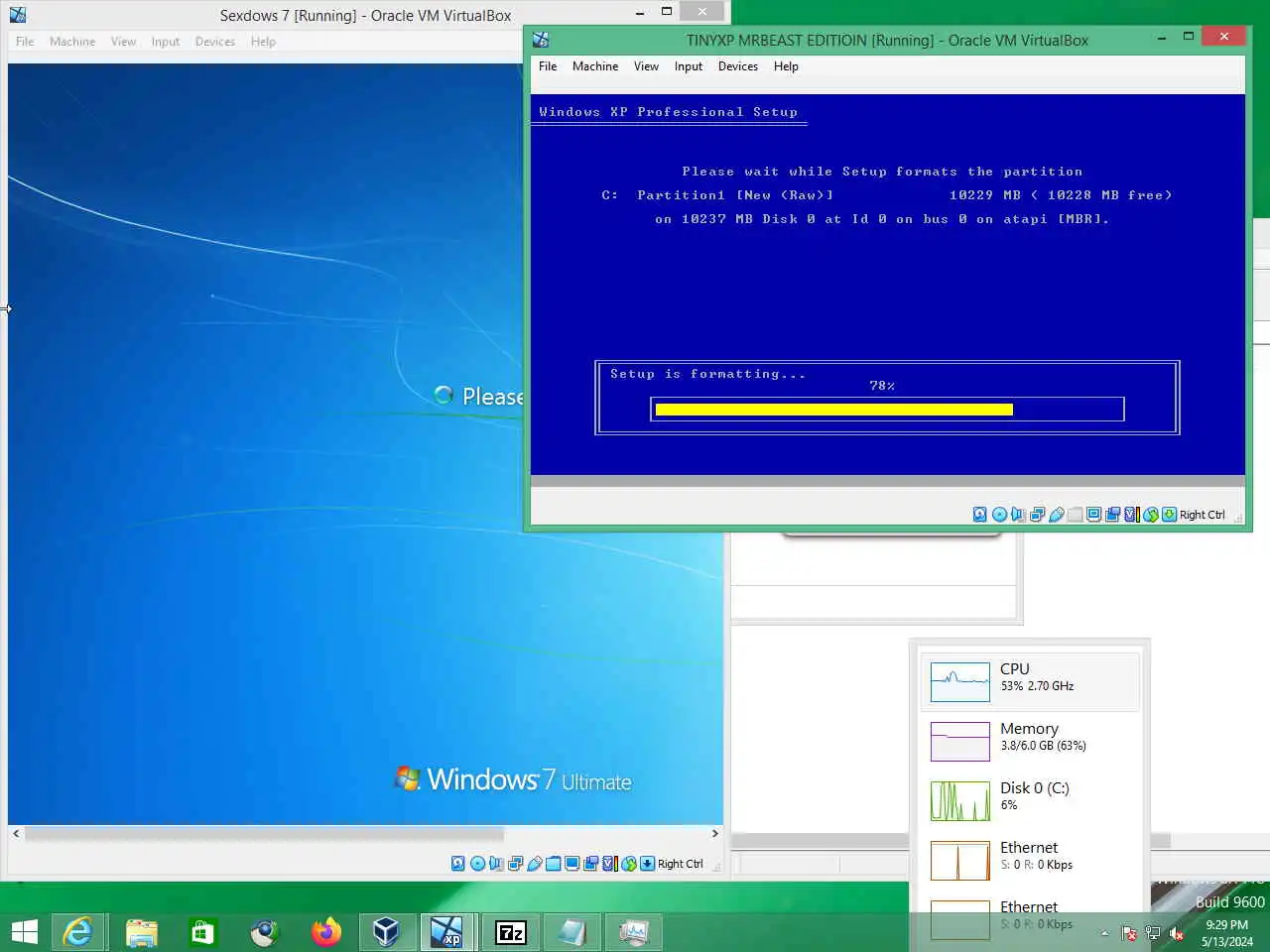Click keyboard capture arrow in Windows 7 VM status bar
The width and height of the screenshot is (1270, 952).
647,864
